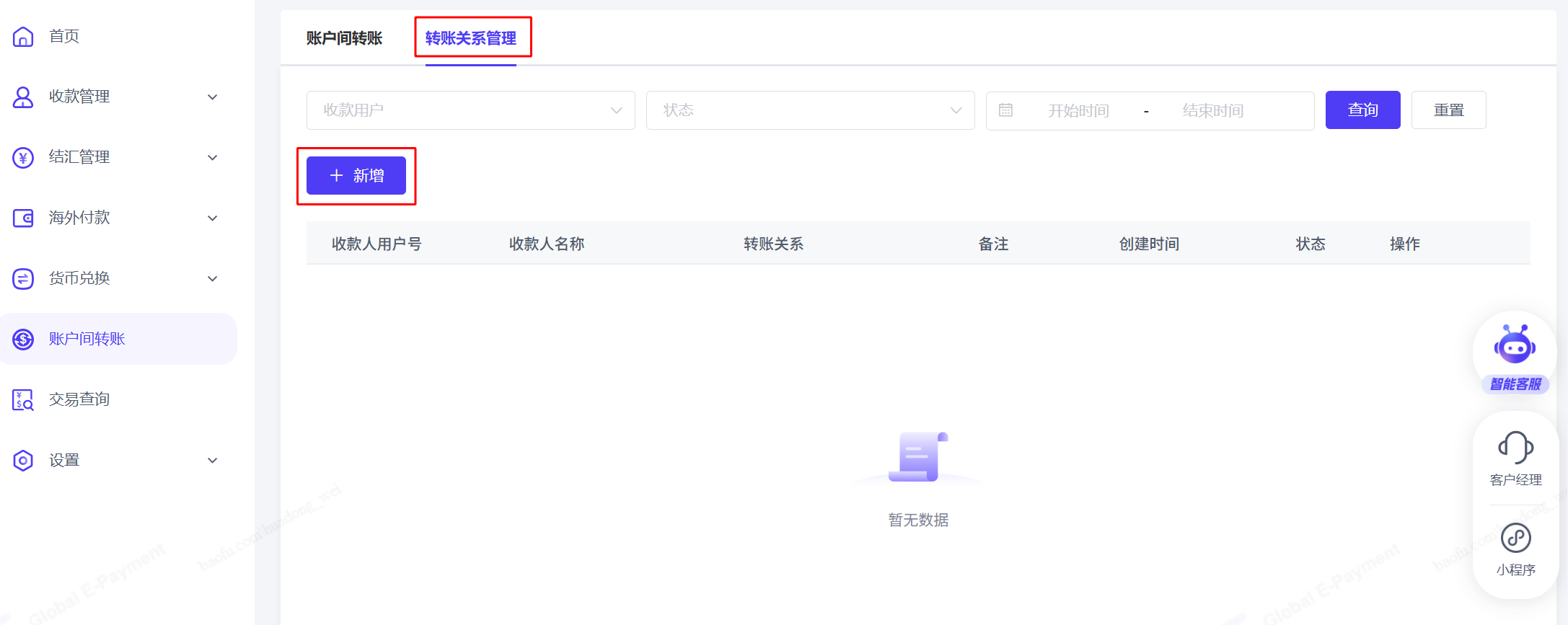Viewport: 1568px width, 625px height.
Task: Click the 结汇管理 yen icon
Action: pyautogui.click(x=23, y=157)
